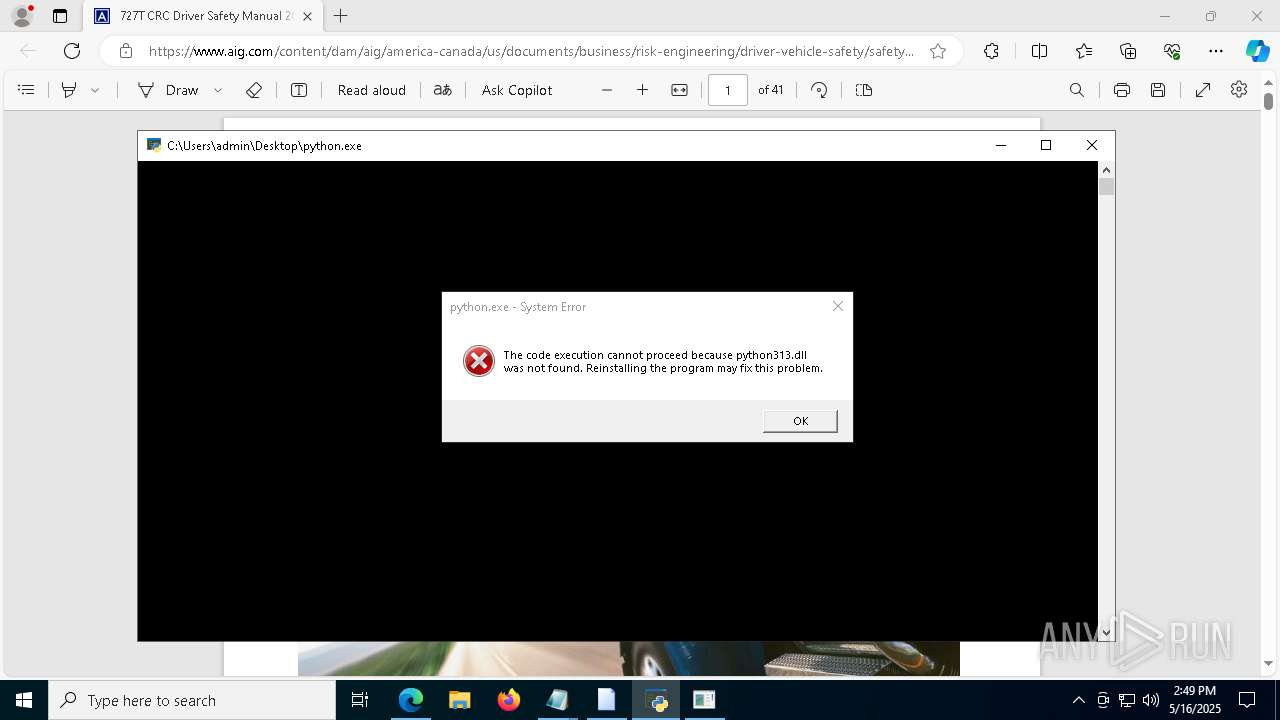
Task: Switch to page view layout
Action: (x=864, y=90)
